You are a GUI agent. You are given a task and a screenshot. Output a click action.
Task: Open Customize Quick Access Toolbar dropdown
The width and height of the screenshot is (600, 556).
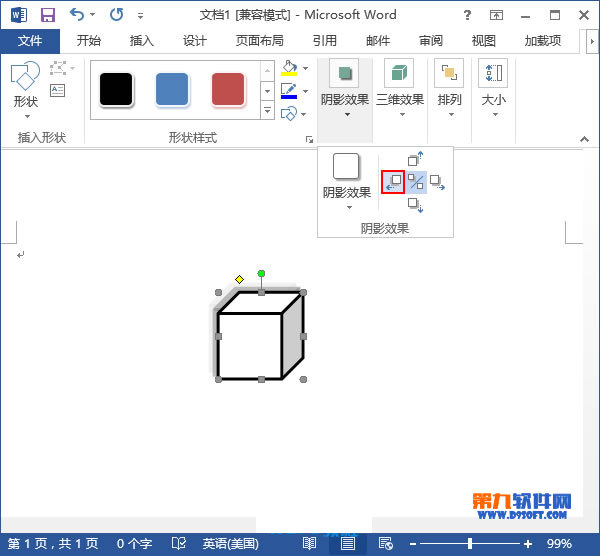point(140,16)
